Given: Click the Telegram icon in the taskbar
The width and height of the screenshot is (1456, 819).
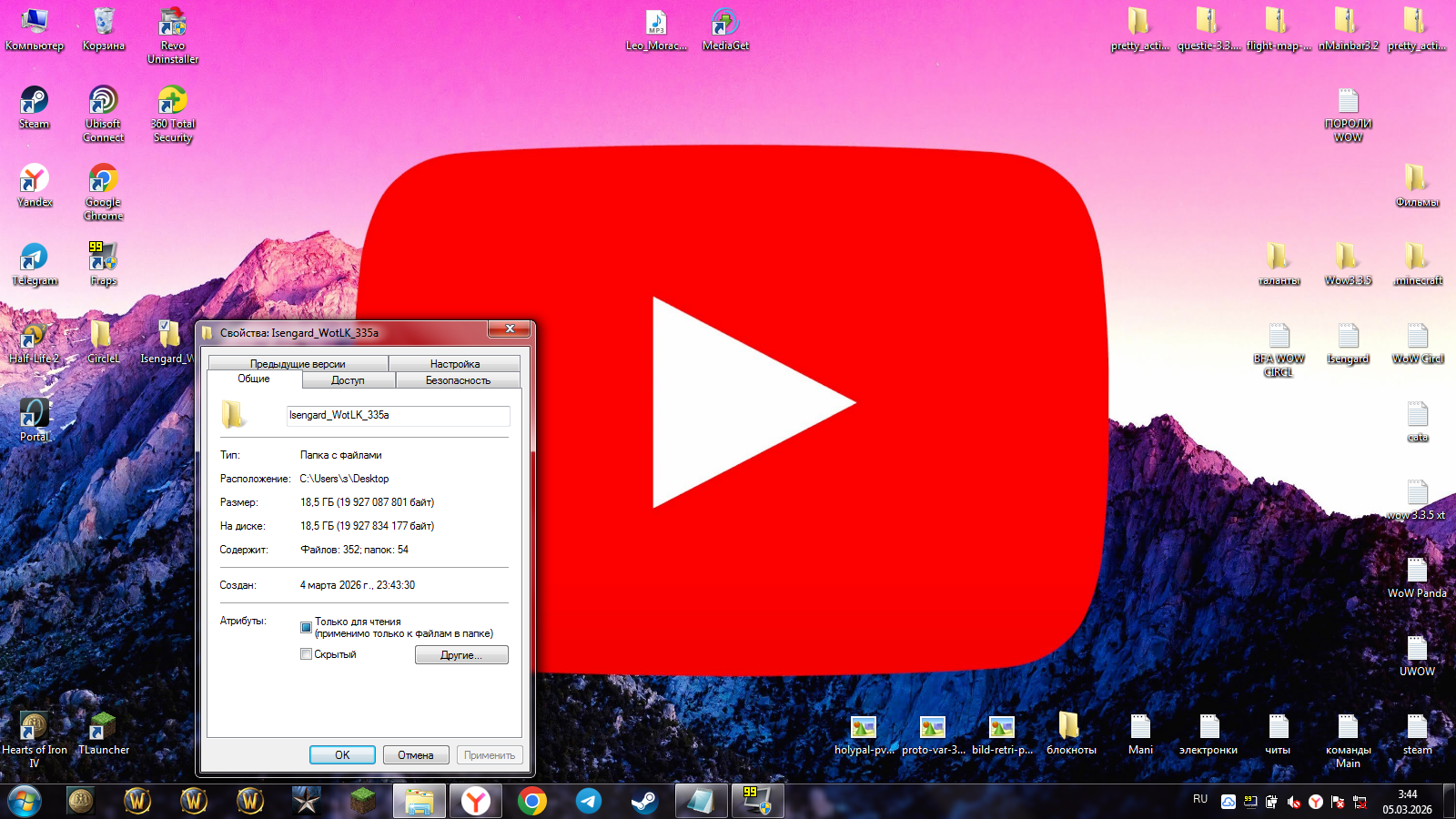Looking at the screenshot, I should (589, 801).
